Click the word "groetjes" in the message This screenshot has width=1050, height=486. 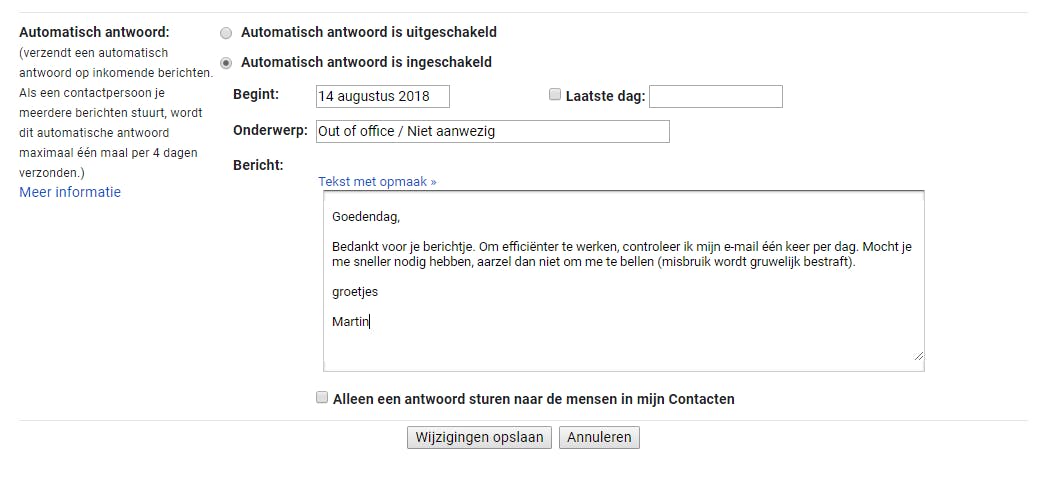354,292
